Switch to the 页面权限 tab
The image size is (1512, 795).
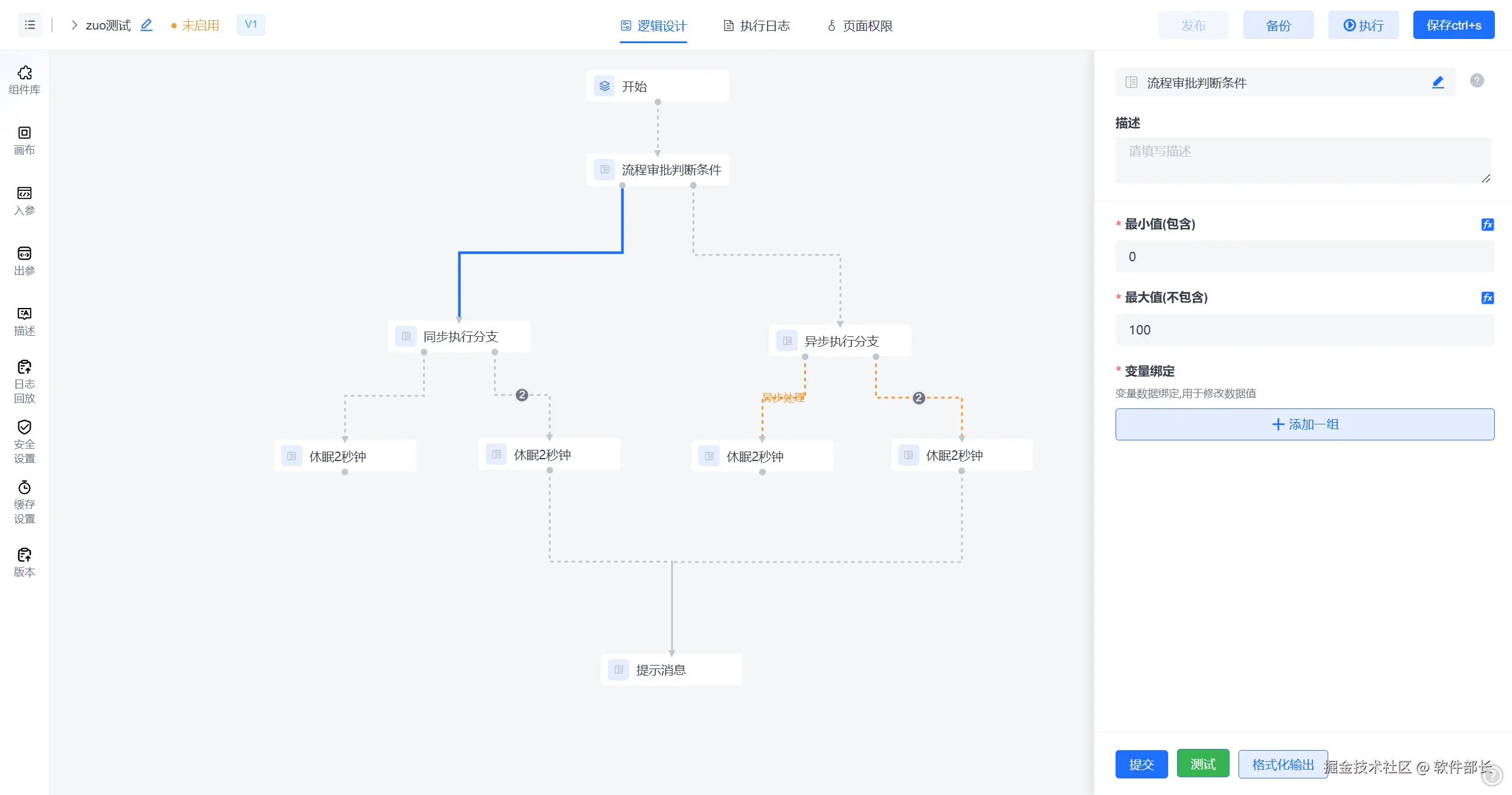pyautogui.click(x=860, y=26)
